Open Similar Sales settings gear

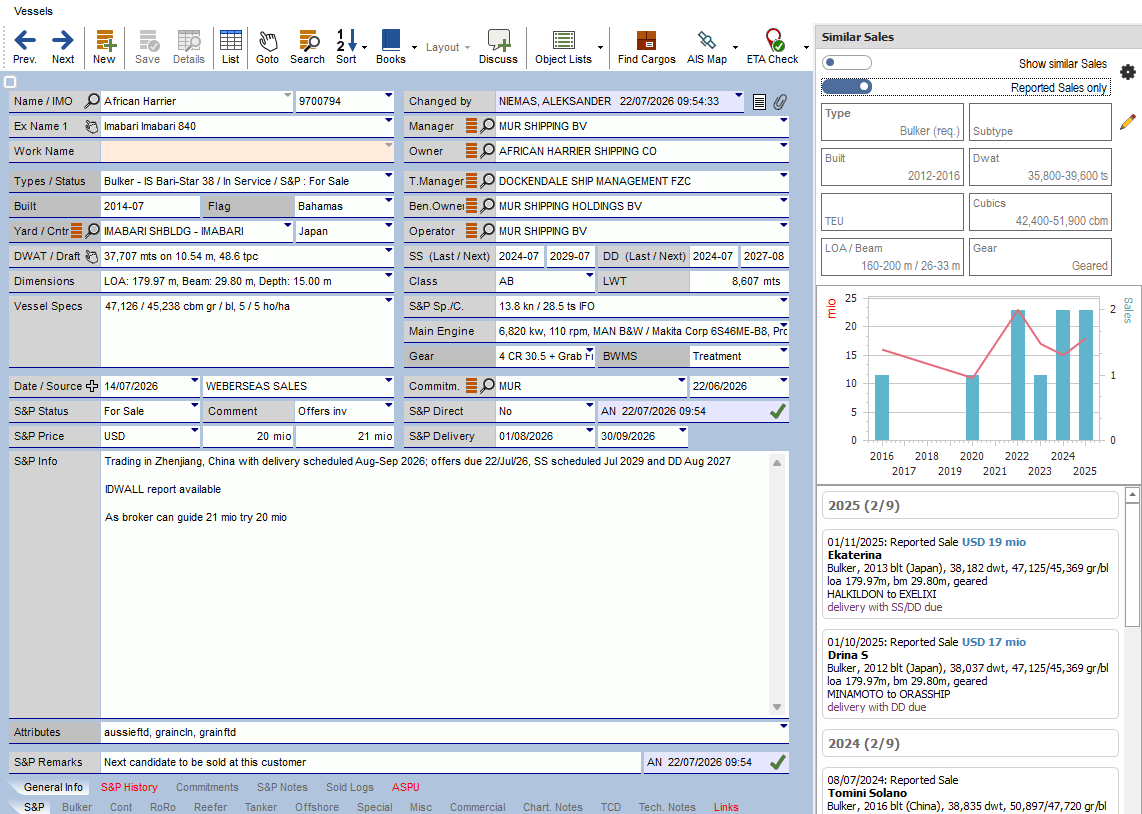pos(1127,71)
